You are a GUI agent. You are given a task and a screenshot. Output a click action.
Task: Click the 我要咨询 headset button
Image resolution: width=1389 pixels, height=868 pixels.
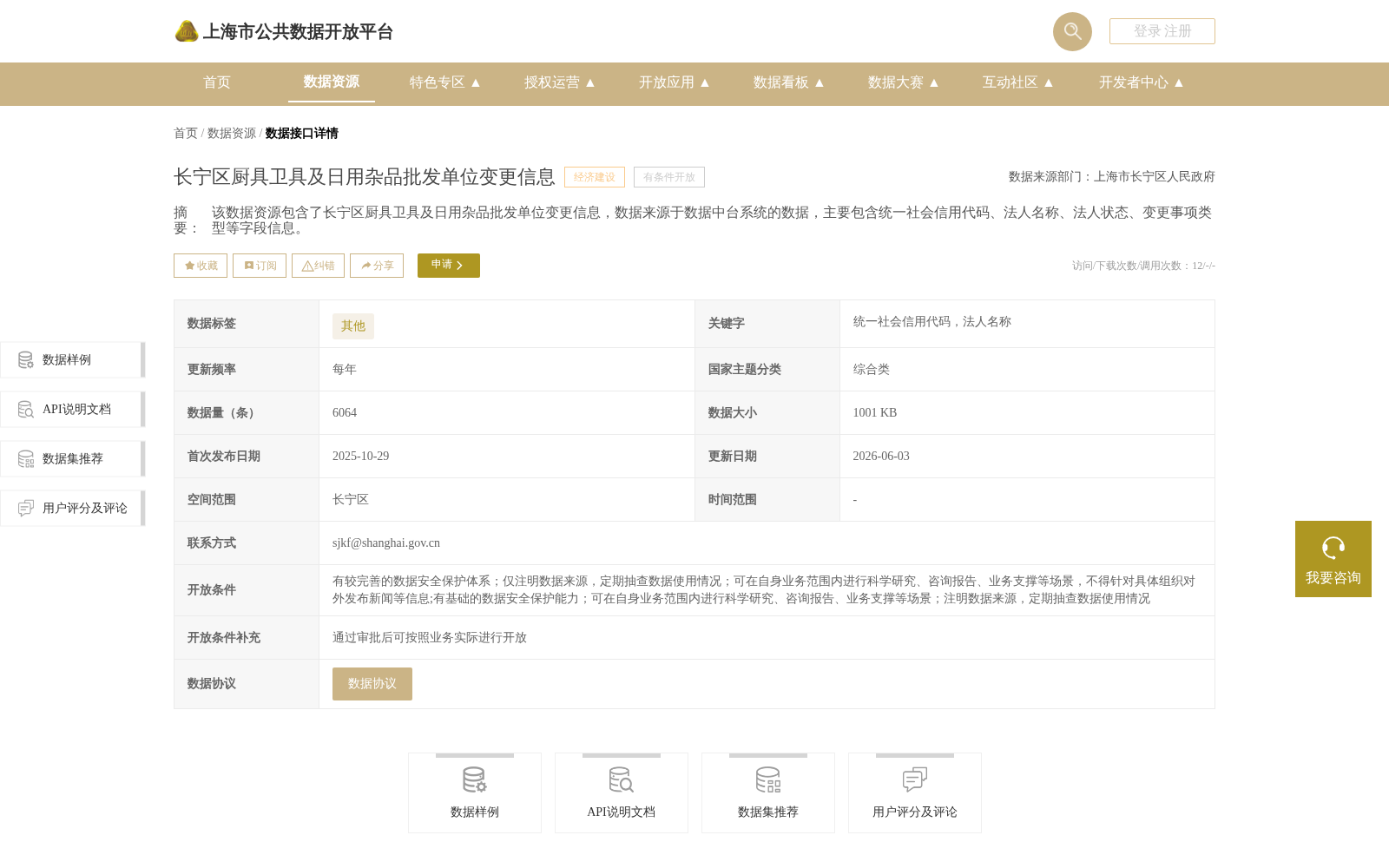(1333, 559)
